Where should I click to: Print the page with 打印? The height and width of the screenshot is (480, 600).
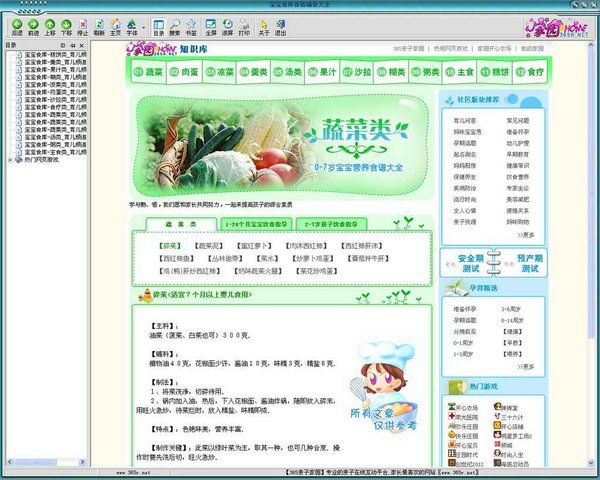244,27
